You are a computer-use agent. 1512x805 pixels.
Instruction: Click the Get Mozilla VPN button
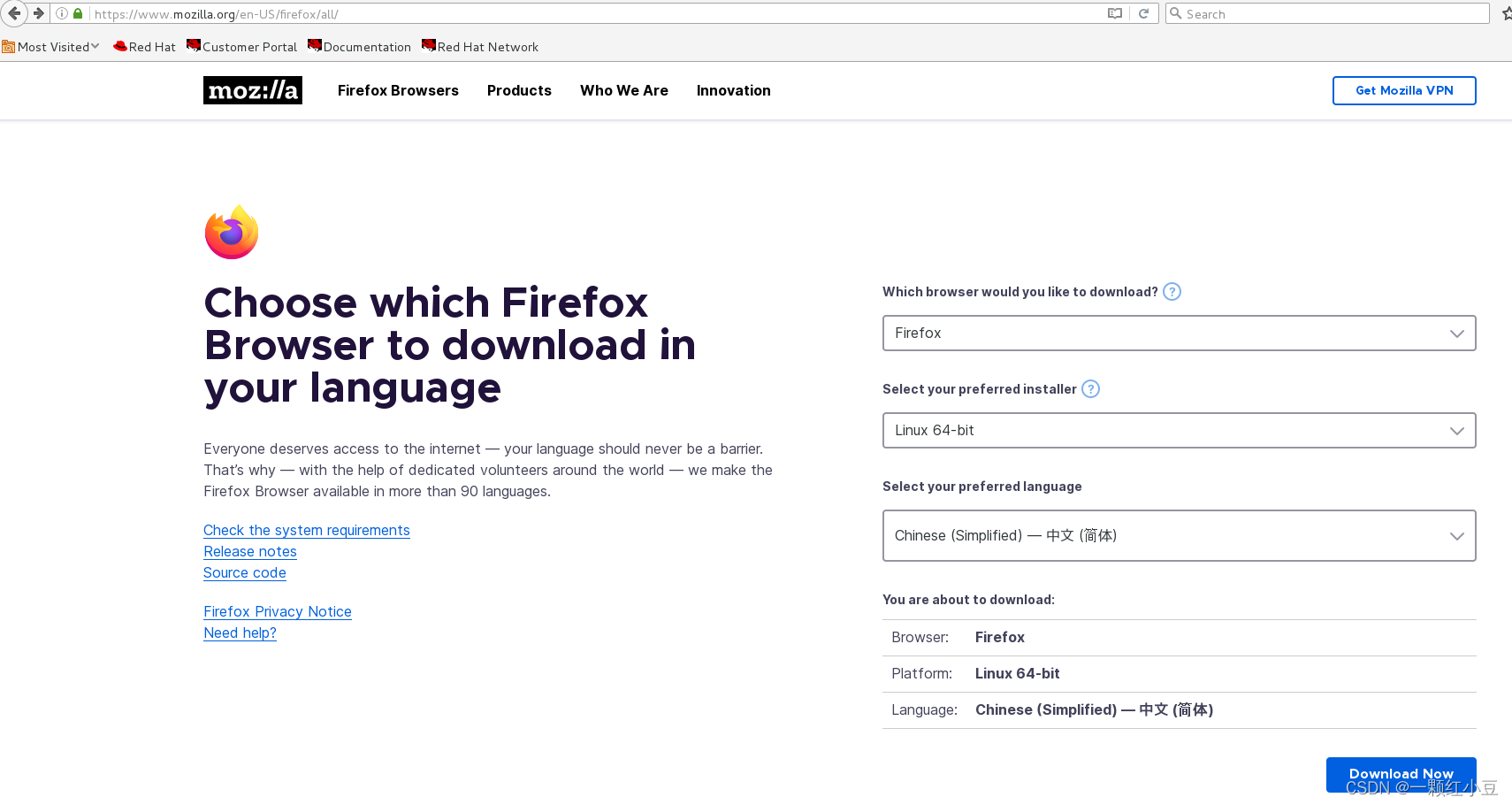click(1404, 90)
